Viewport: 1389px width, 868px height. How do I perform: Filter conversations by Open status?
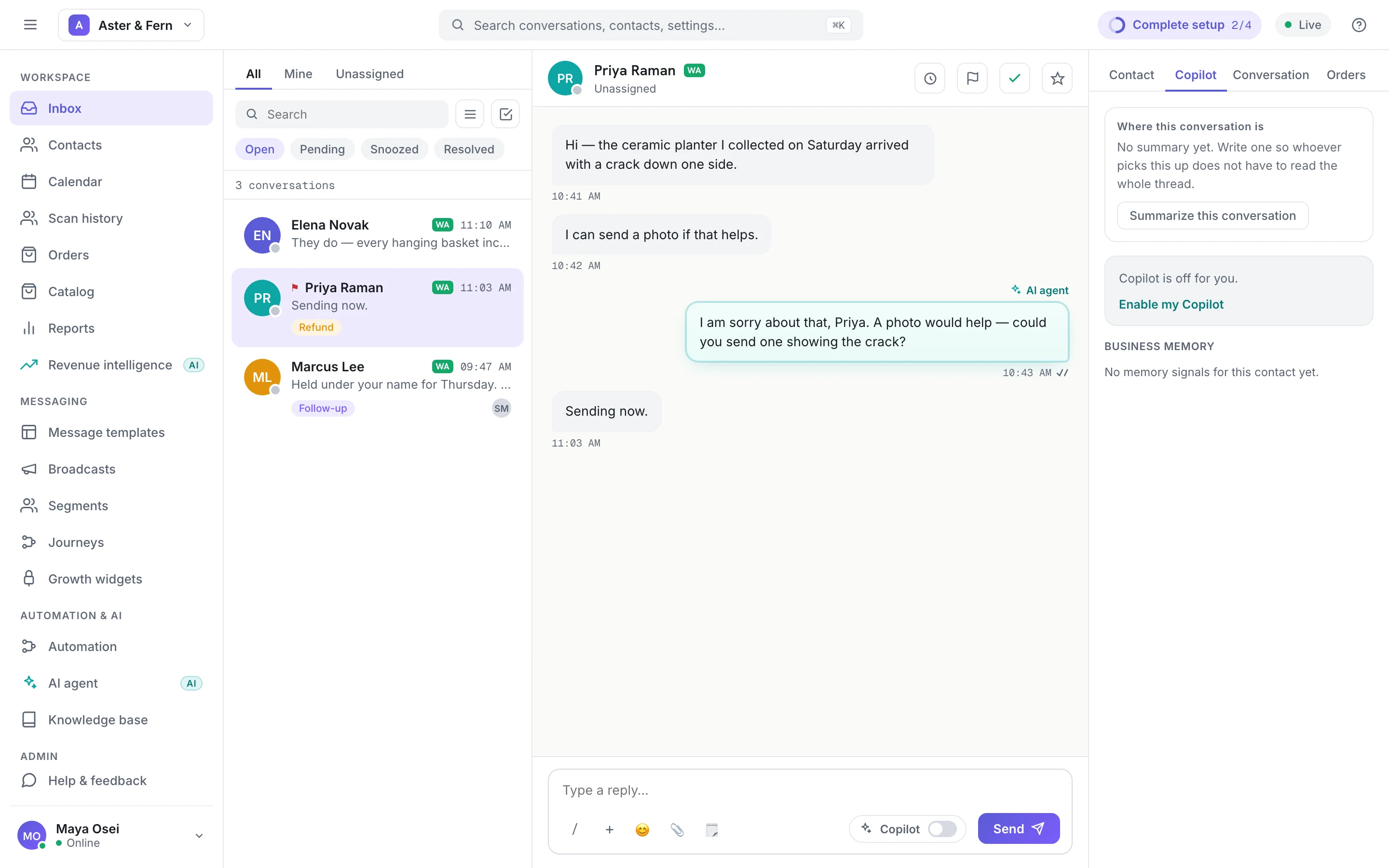coord(259,149)
